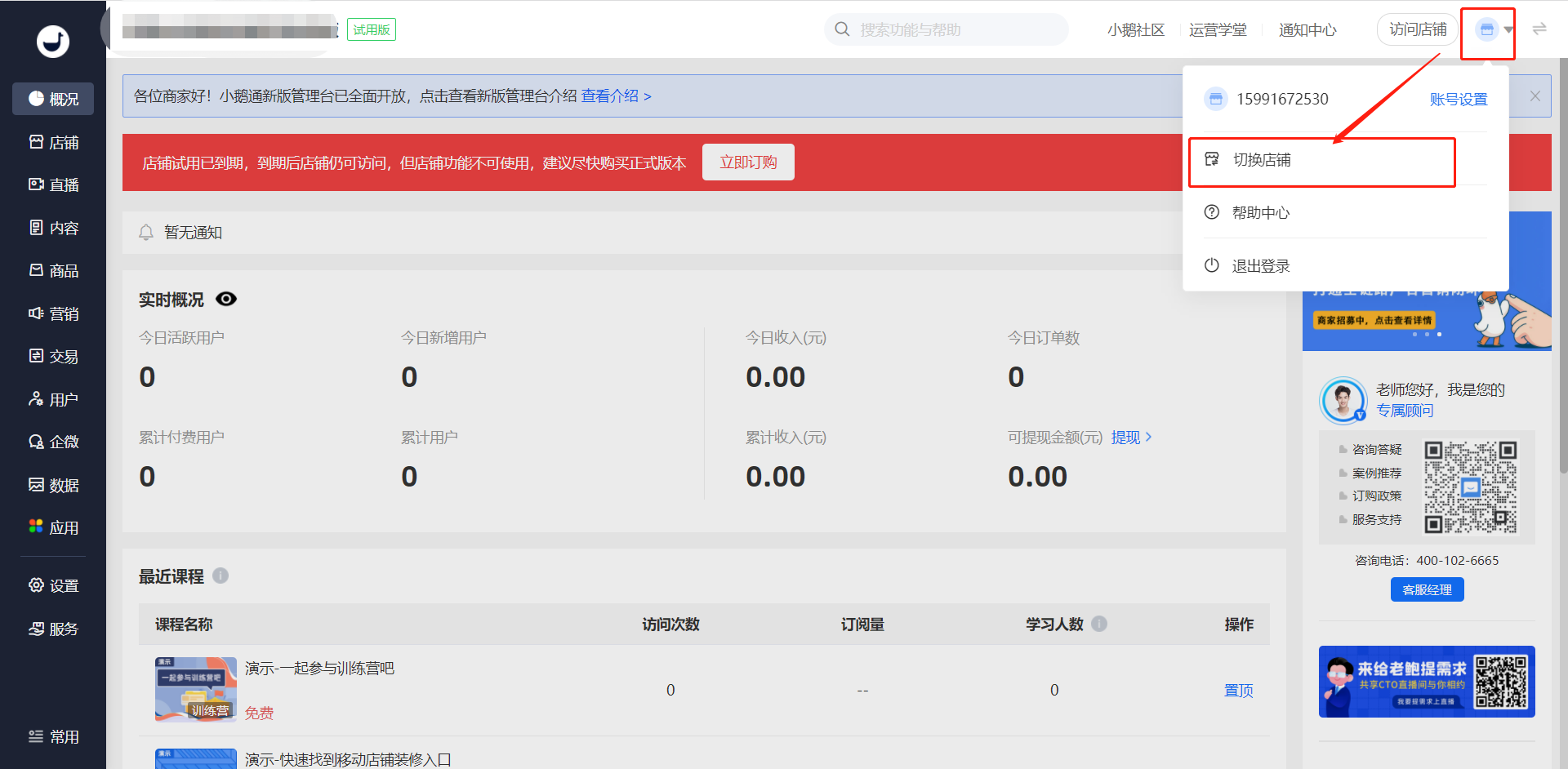
Task: Open 服务 services in sidebar
Action: [53, 629]
